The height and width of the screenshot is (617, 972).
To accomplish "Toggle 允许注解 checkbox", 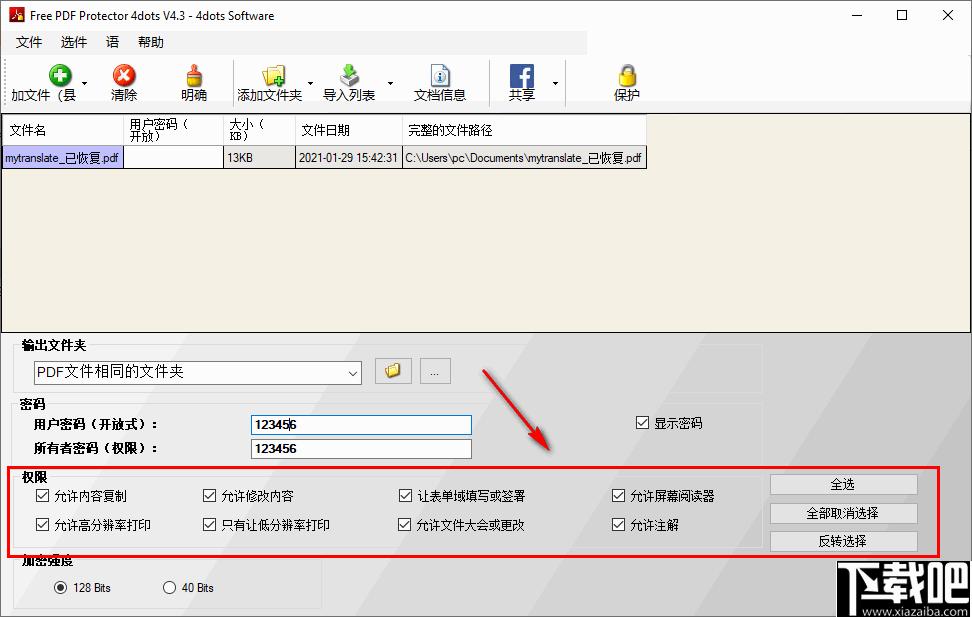I will (618, 525).
